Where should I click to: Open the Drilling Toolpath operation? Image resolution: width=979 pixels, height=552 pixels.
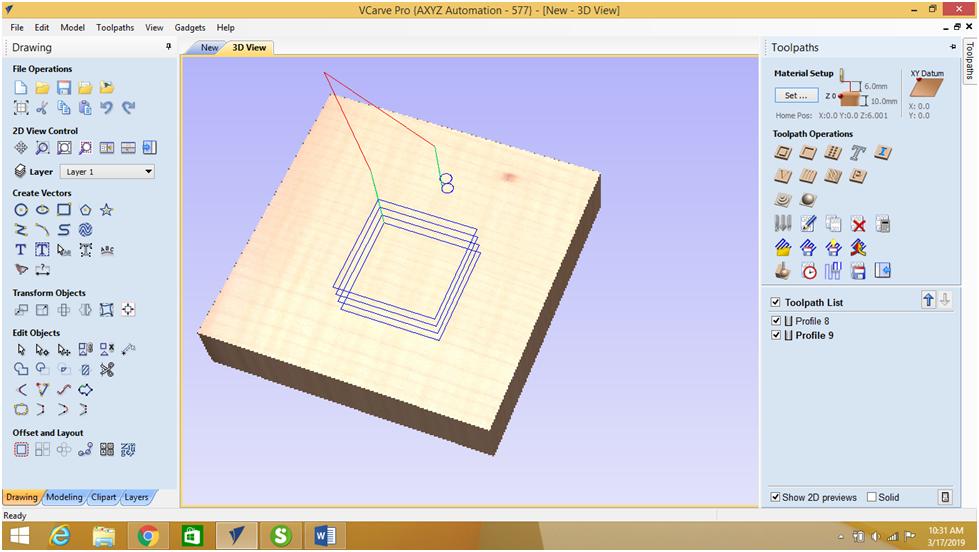point(833,152)
